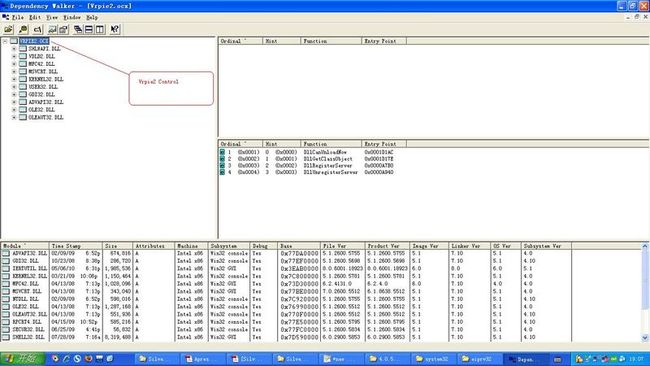Click the File Ver column header
The height and width of the screenshot is (366, 650).
[x=343, y=246]
